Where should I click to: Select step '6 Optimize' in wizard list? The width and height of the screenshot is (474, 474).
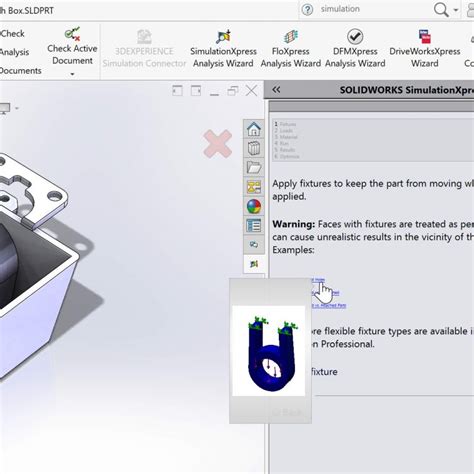[287, 156]
